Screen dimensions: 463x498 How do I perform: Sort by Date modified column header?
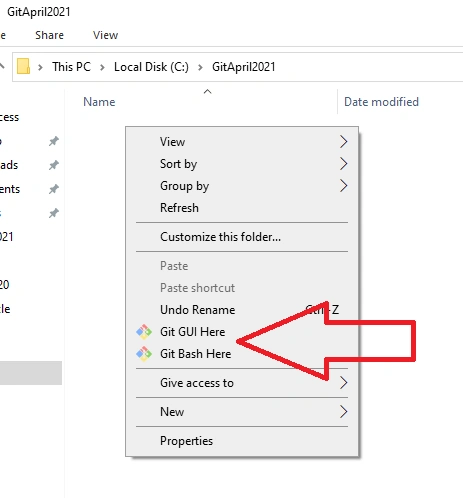[x=381, y=102]
